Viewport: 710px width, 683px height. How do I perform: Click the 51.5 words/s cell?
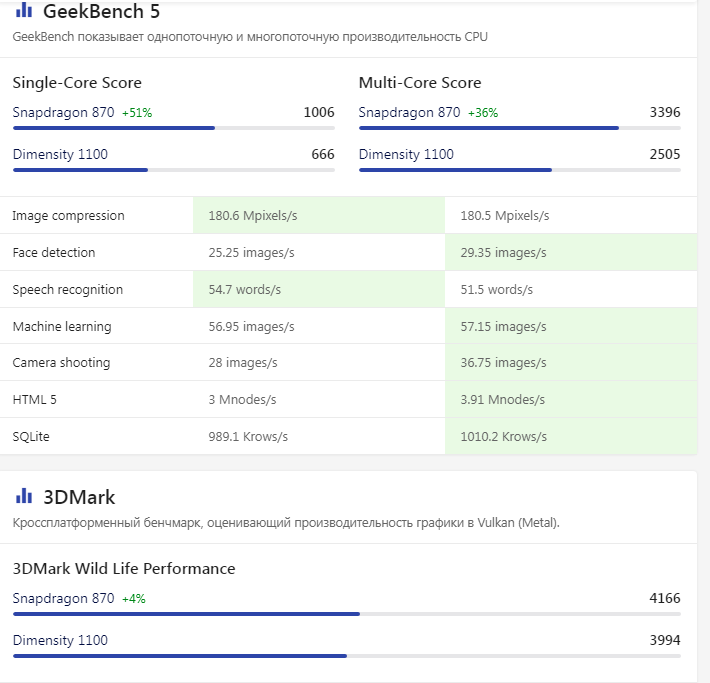coord(571,290)
